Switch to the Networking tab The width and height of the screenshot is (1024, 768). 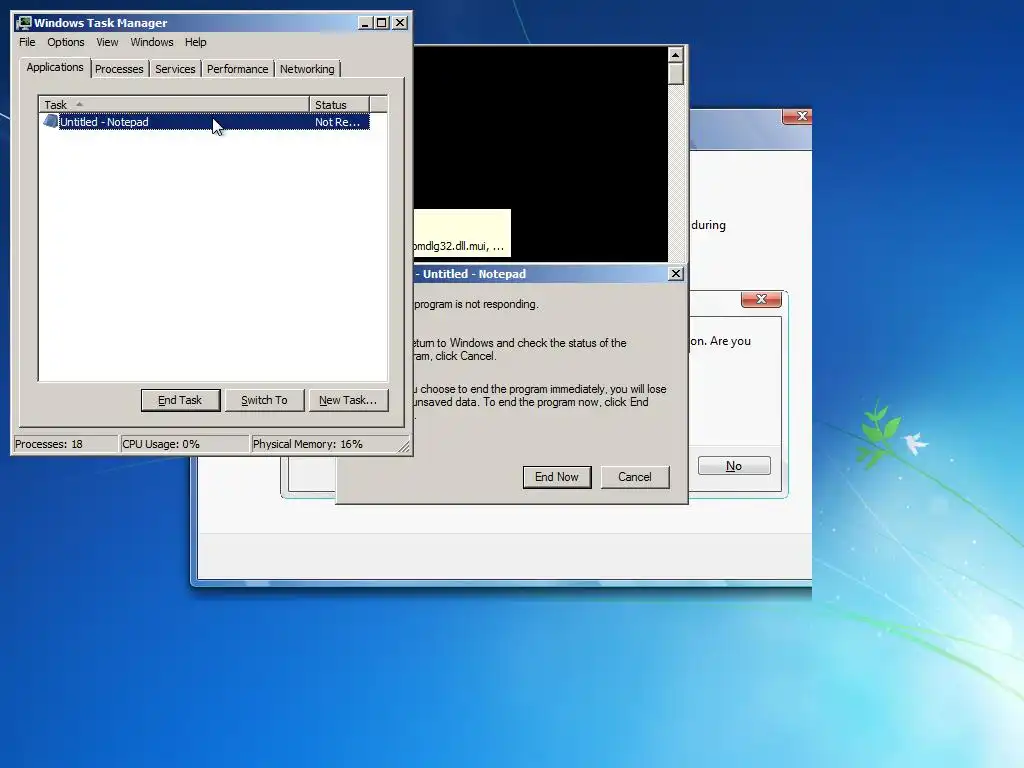(307, 69)
